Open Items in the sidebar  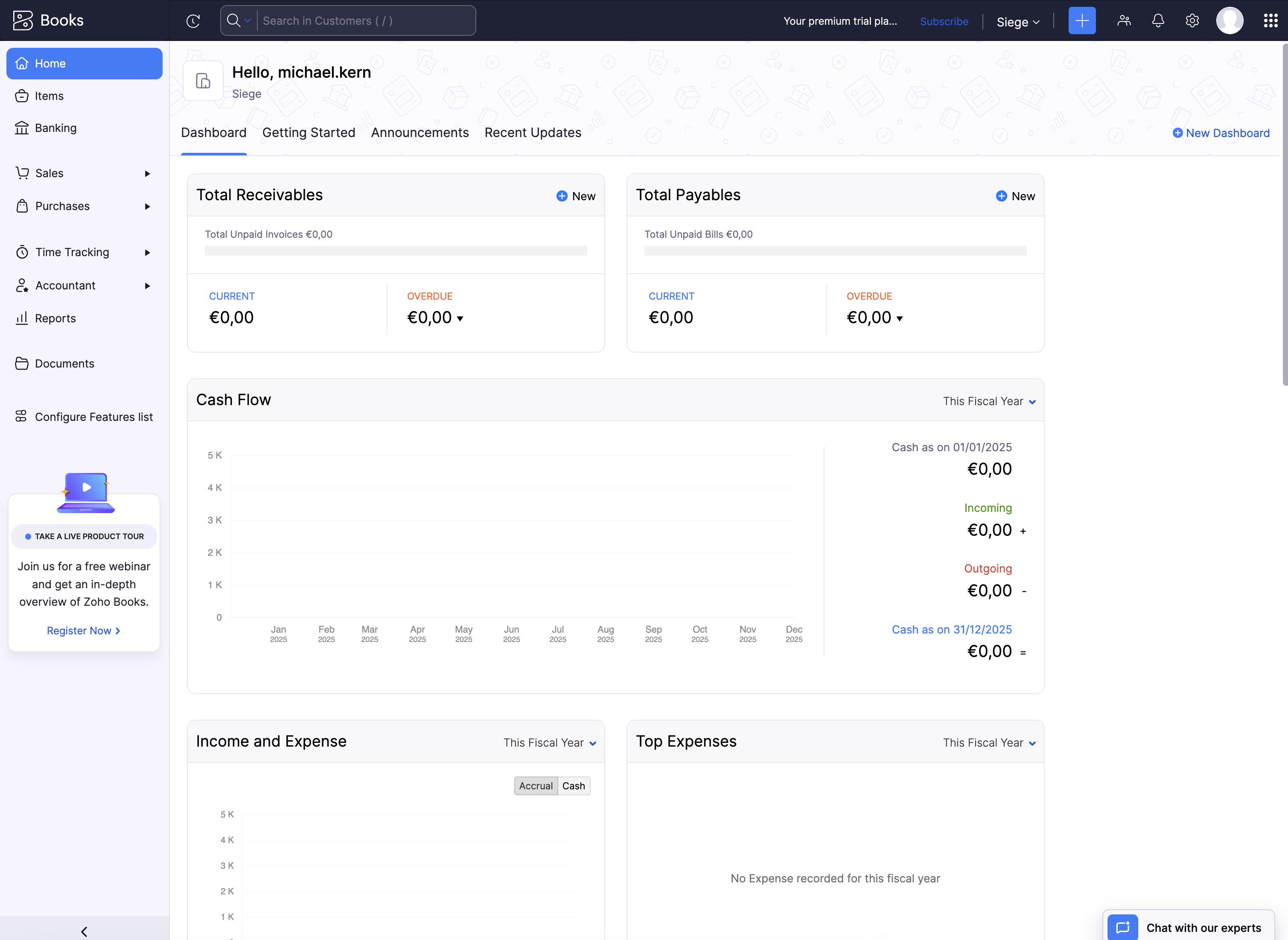[84, 96]
